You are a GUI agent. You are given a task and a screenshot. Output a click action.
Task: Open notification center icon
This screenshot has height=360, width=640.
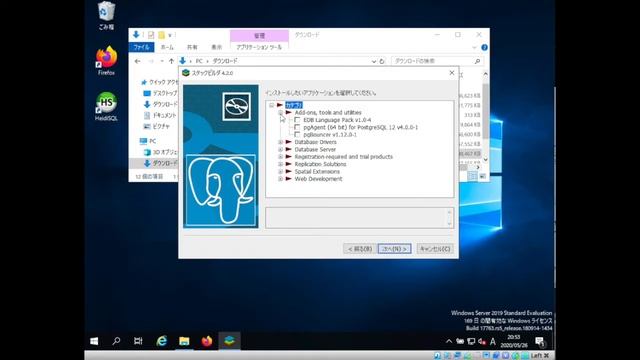tap(540, 341)
